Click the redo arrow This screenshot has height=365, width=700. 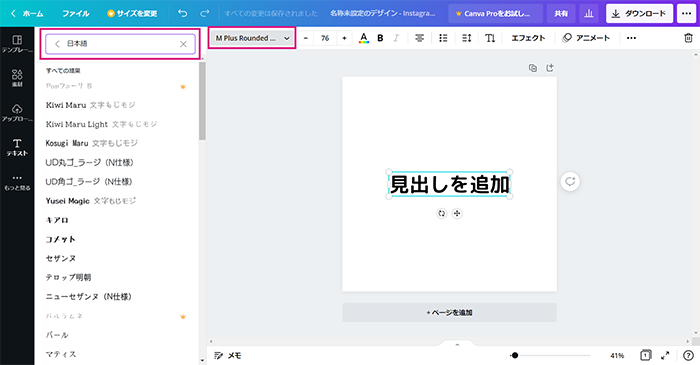204,13
